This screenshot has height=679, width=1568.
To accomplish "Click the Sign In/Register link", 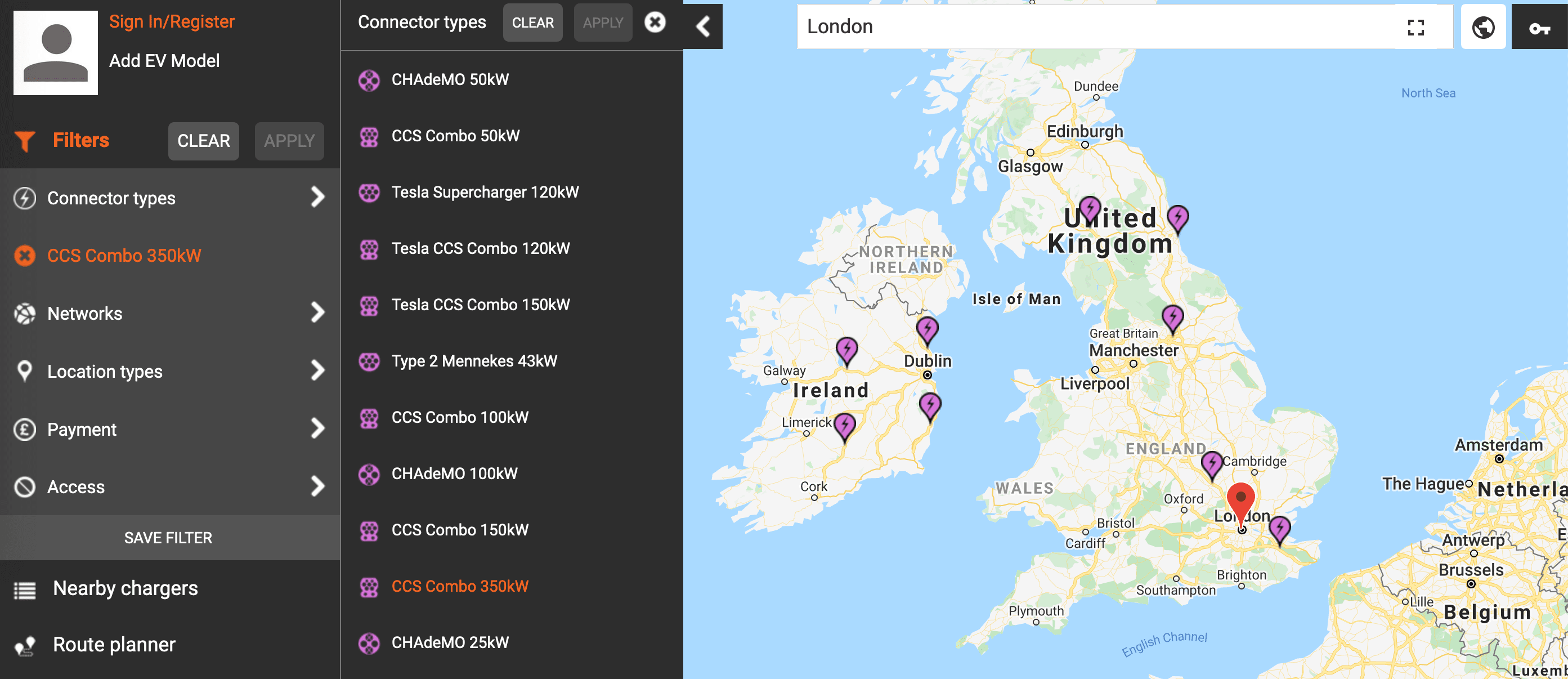I will pyautogui.click(x=172, y=22).
